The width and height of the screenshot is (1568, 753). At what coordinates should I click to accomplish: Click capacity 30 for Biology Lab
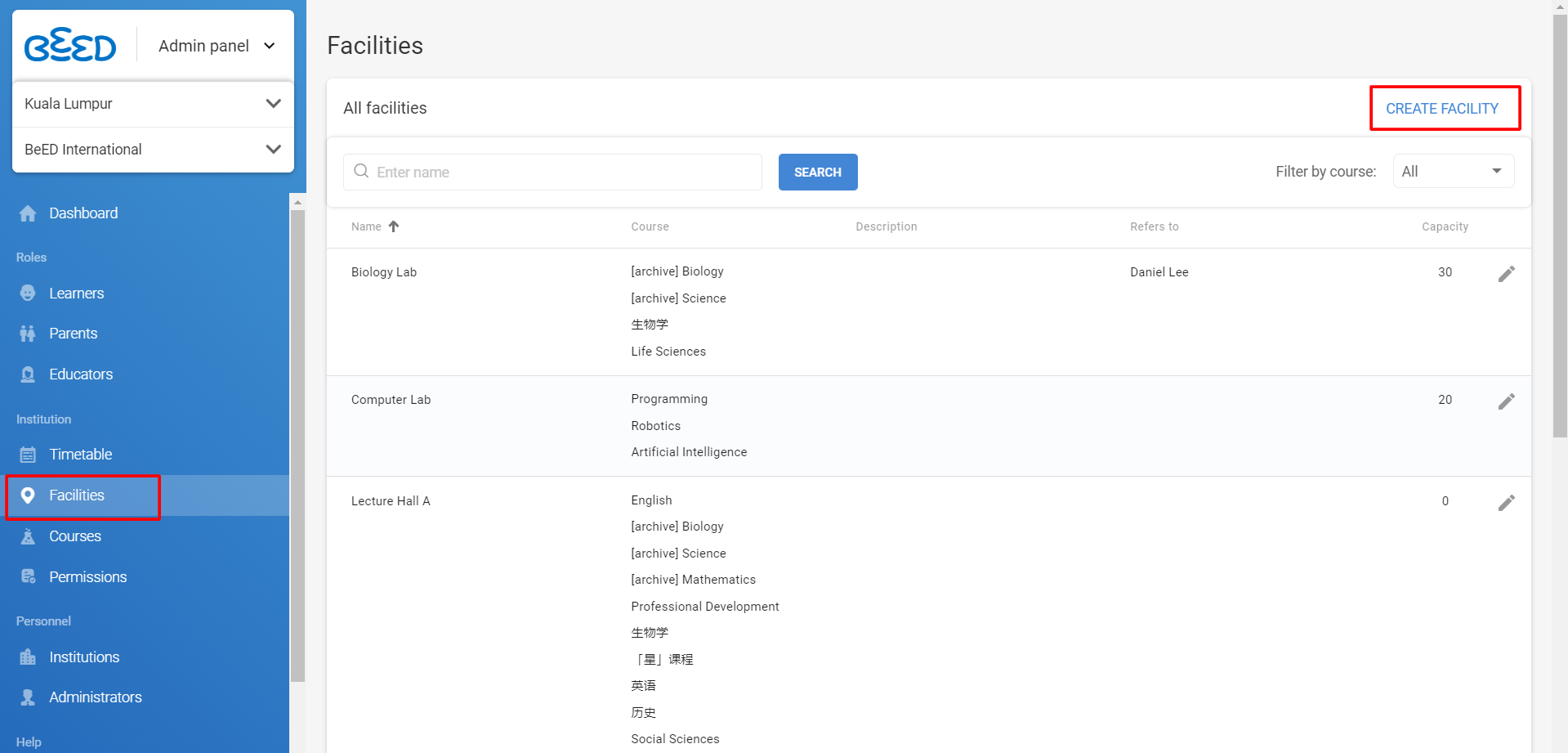click(x=1445, y=272)
